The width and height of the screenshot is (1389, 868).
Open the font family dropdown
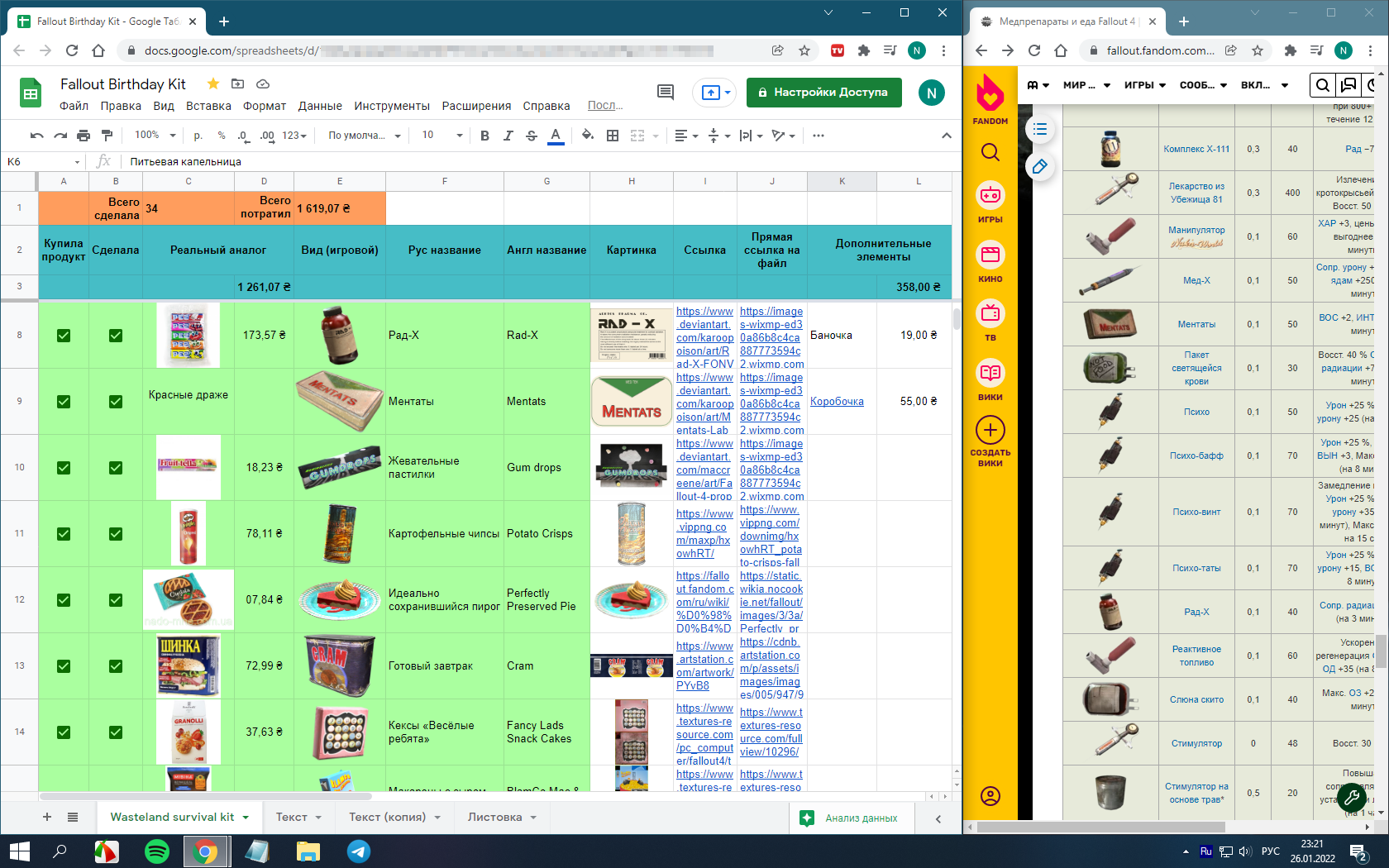[364, 136]
